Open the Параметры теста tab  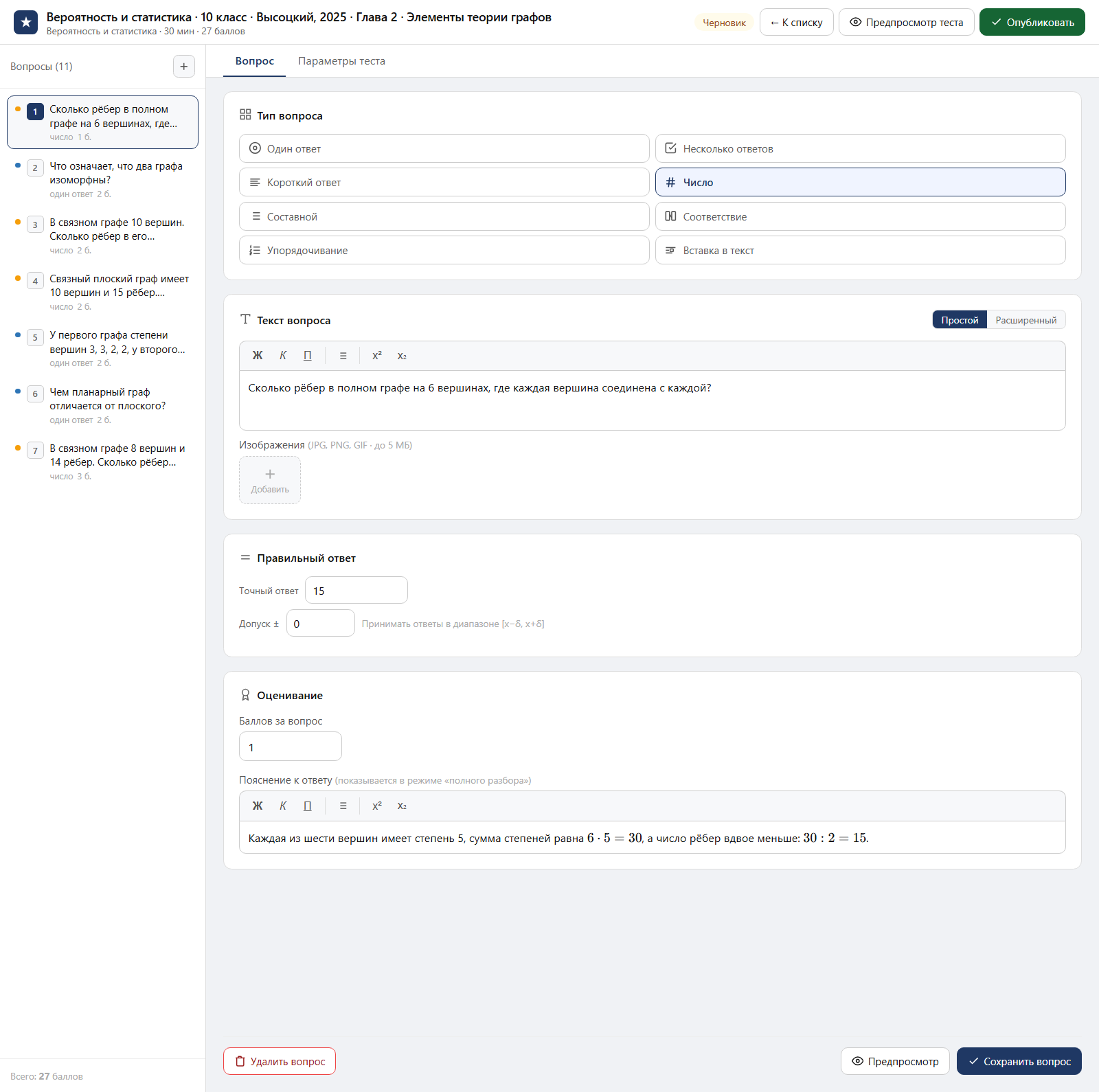(341, 61)
